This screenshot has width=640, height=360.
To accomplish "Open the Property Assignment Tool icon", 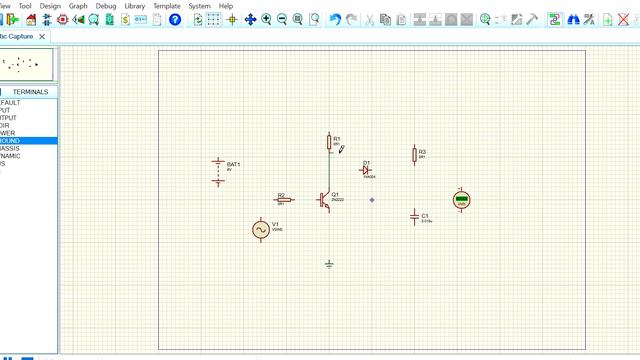I will pos(589,19).
